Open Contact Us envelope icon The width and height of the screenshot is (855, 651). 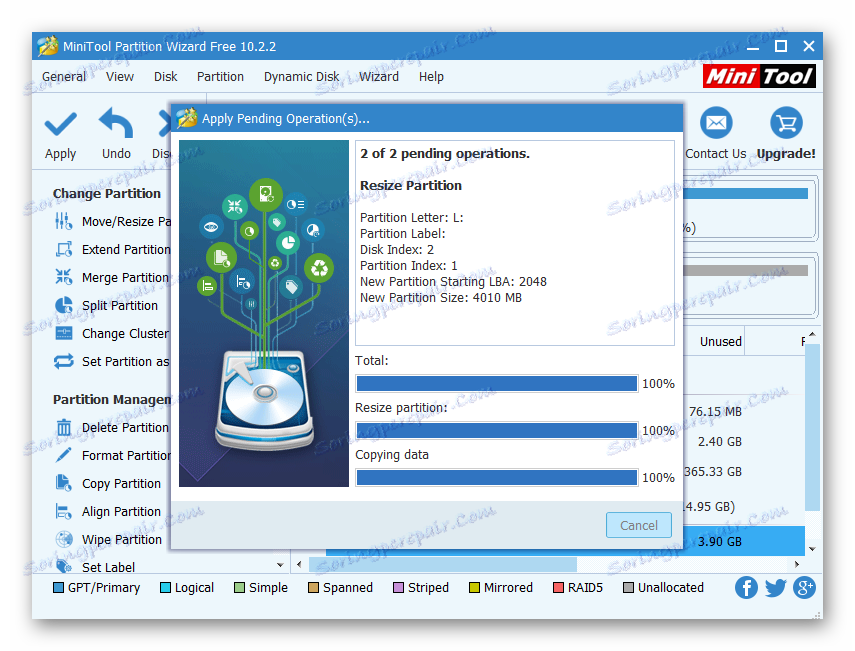[715, 123]
